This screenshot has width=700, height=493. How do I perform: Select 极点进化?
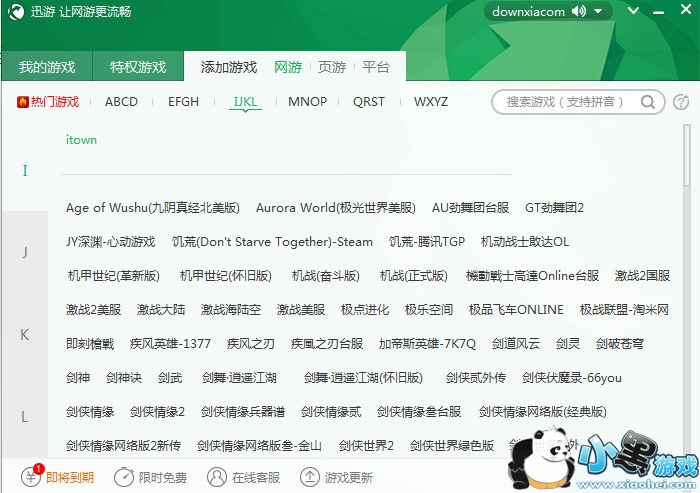click(365, 309)
